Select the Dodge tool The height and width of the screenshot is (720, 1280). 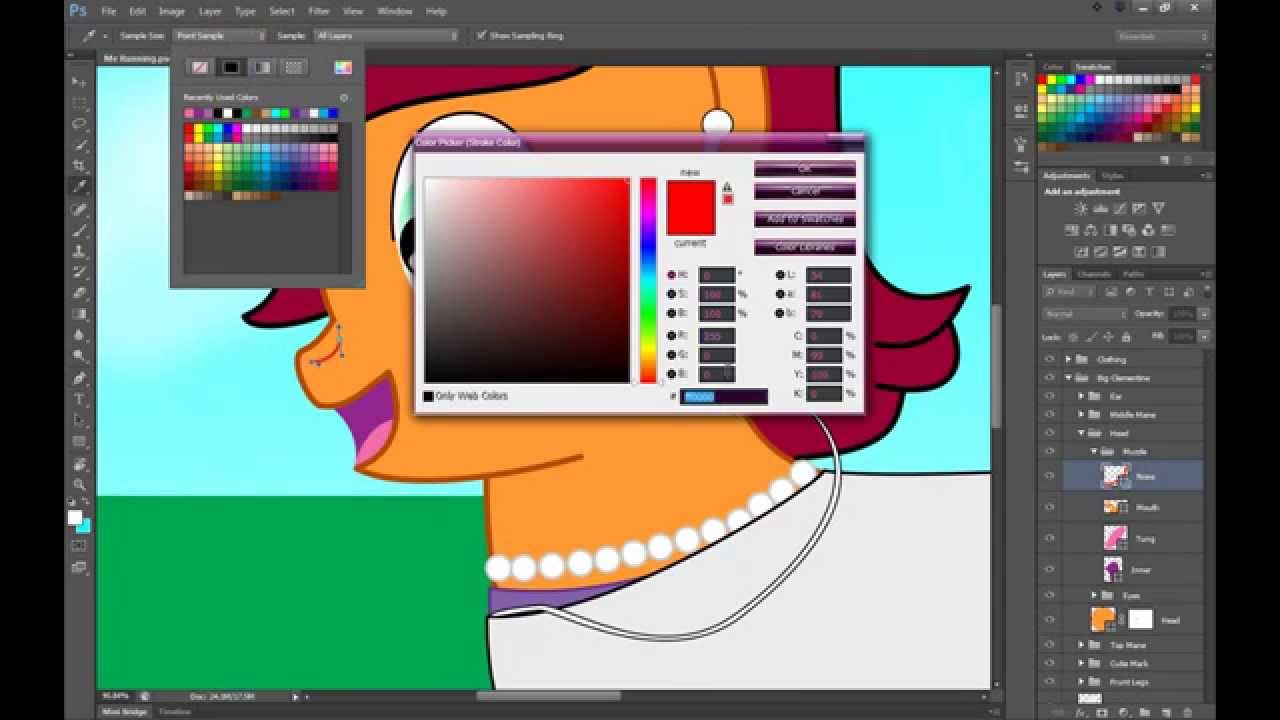79,356
